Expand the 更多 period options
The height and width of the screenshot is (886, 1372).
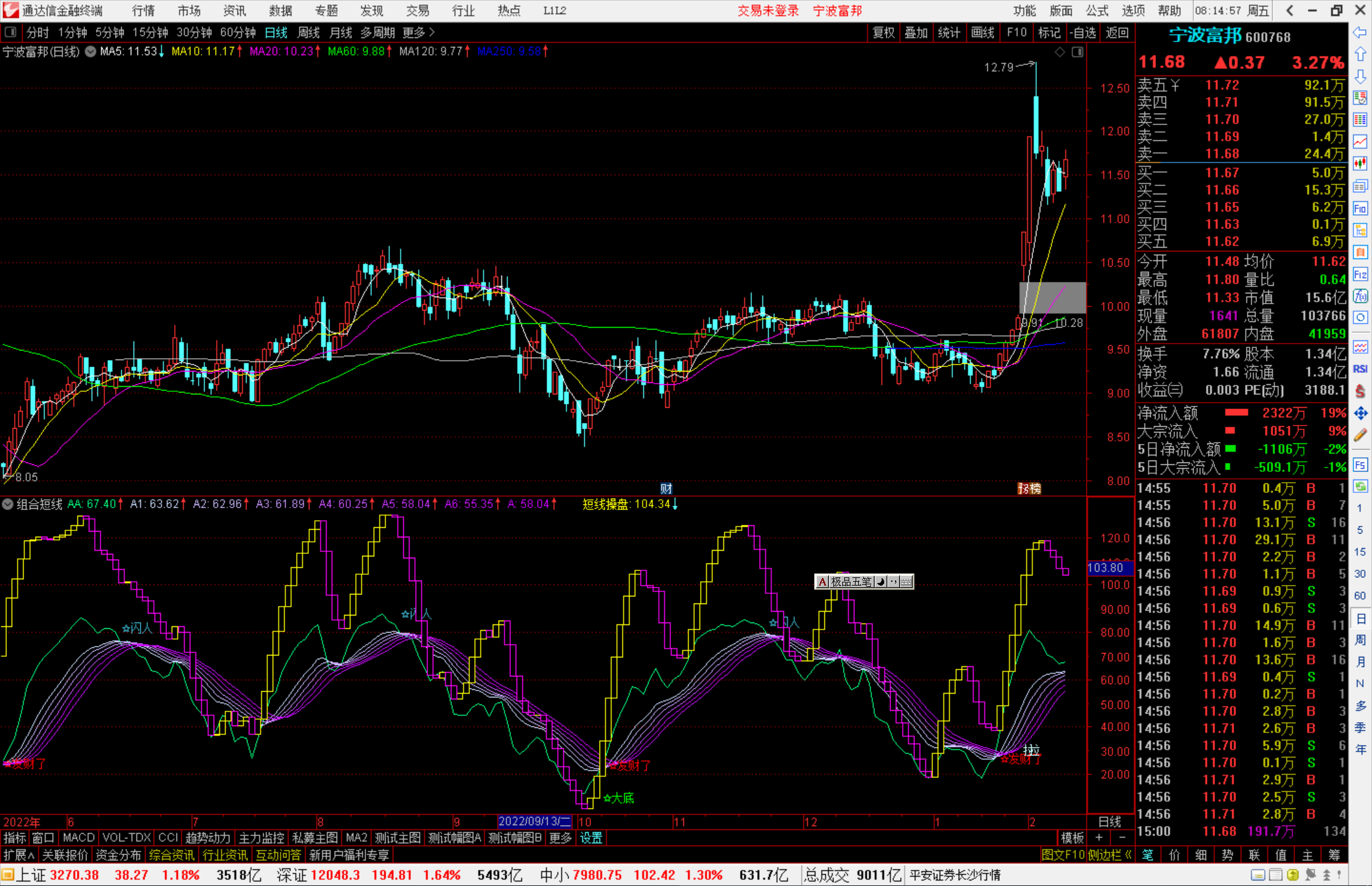tap(419, 32)
